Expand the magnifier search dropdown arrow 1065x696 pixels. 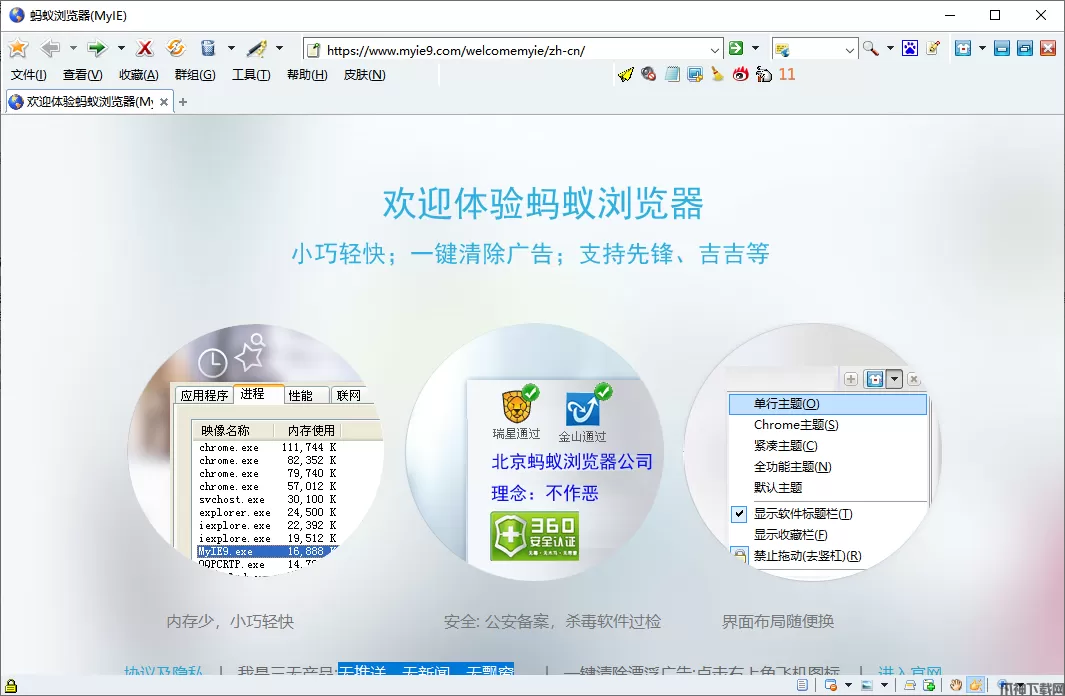(x=890, y=48)
